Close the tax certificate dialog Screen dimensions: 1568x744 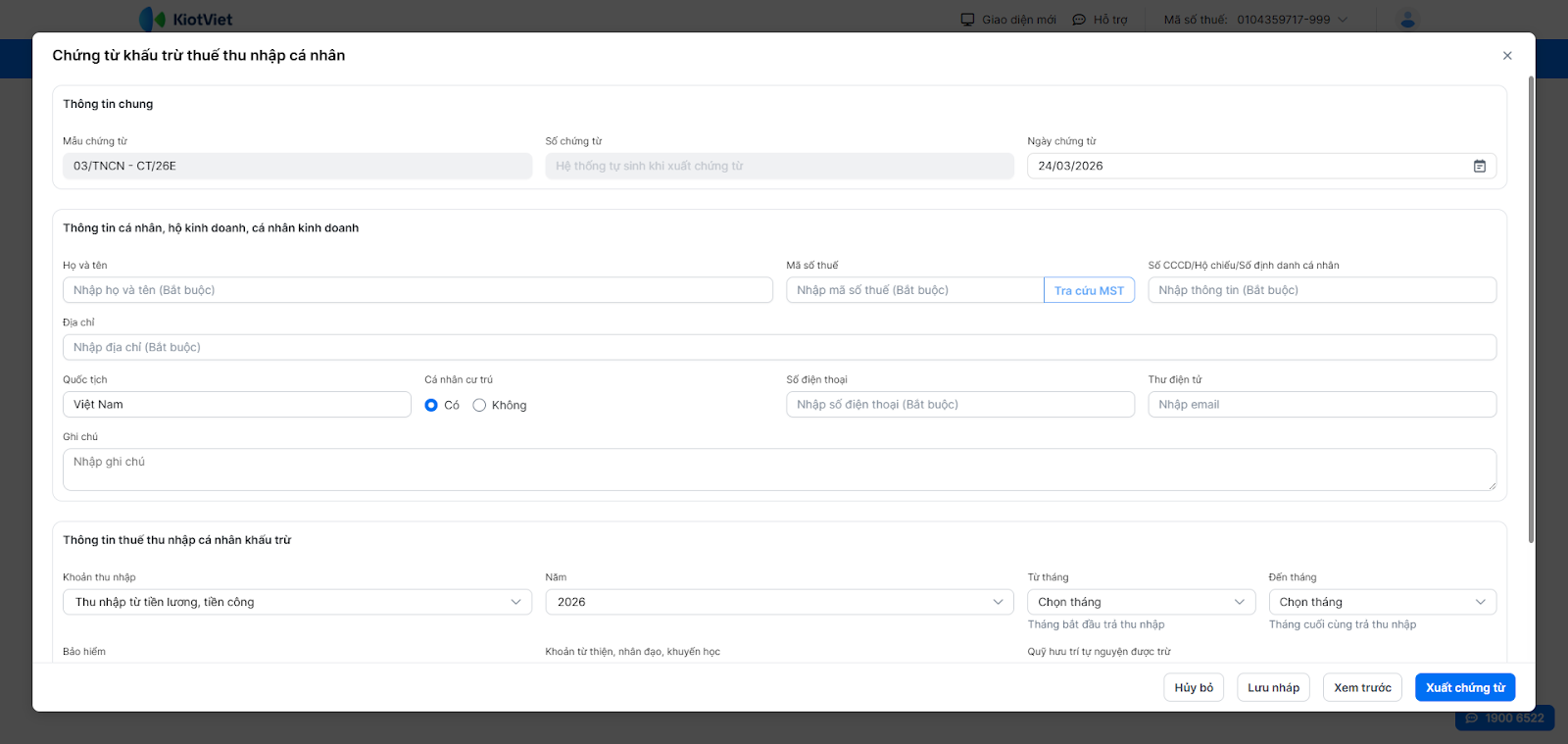[1507, 56]
